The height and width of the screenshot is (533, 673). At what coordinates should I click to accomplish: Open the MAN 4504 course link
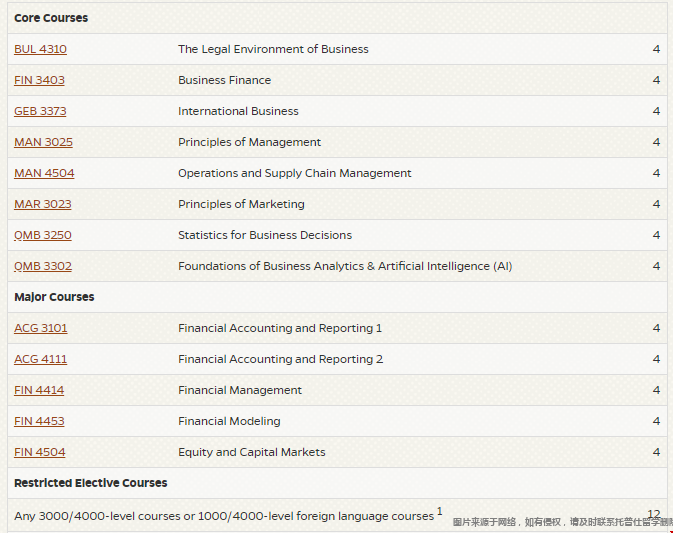coord(44,173)
